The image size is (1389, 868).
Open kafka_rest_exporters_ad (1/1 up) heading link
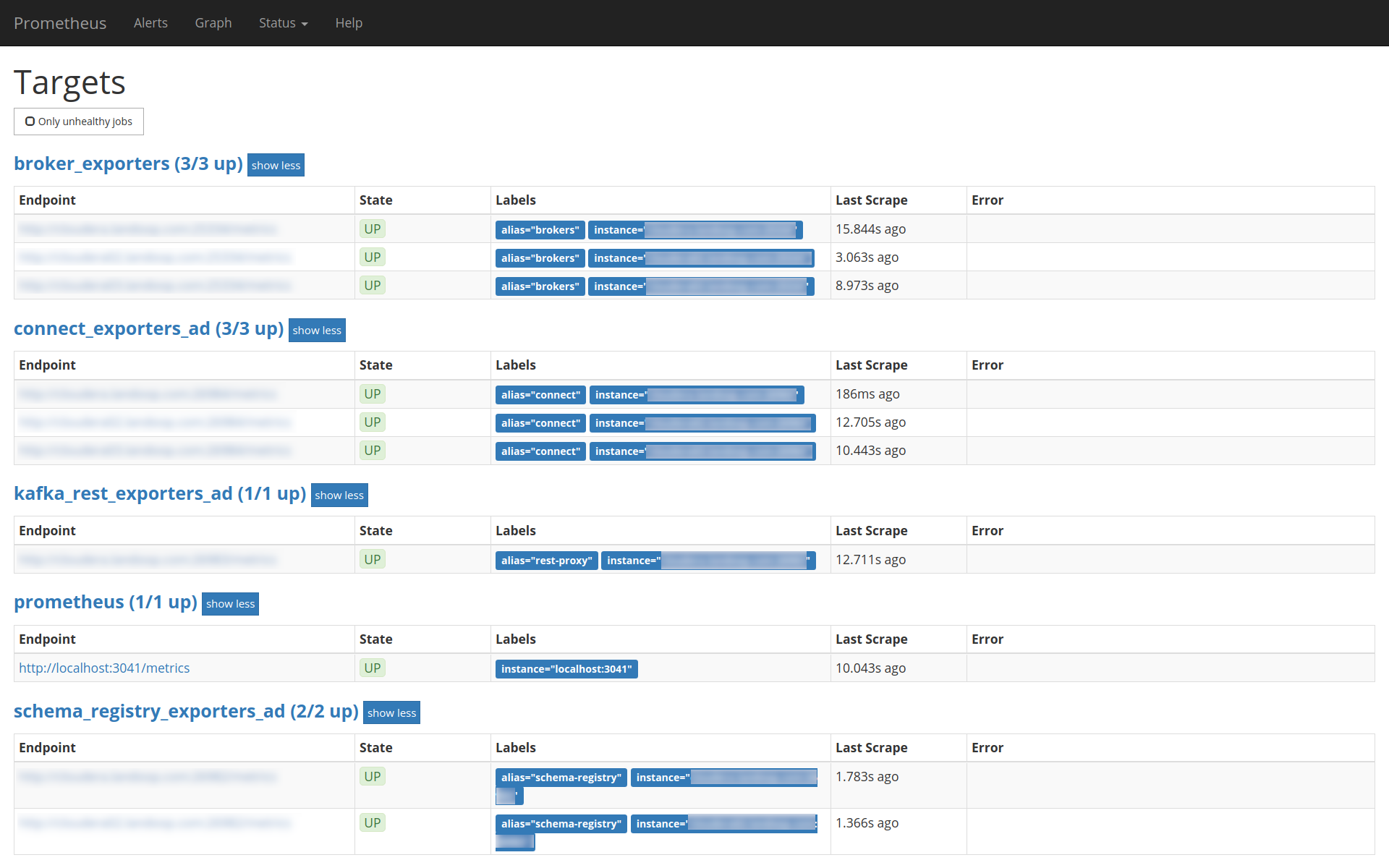(x=160, y=493)
